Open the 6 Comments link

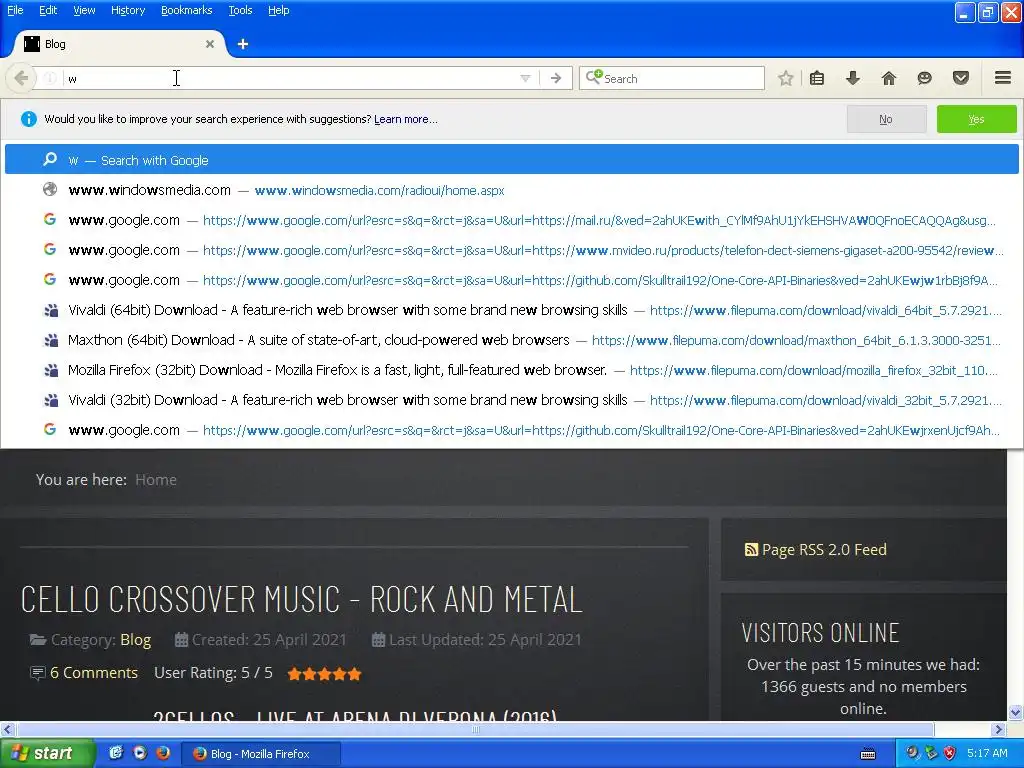click(x=93, y=673)
